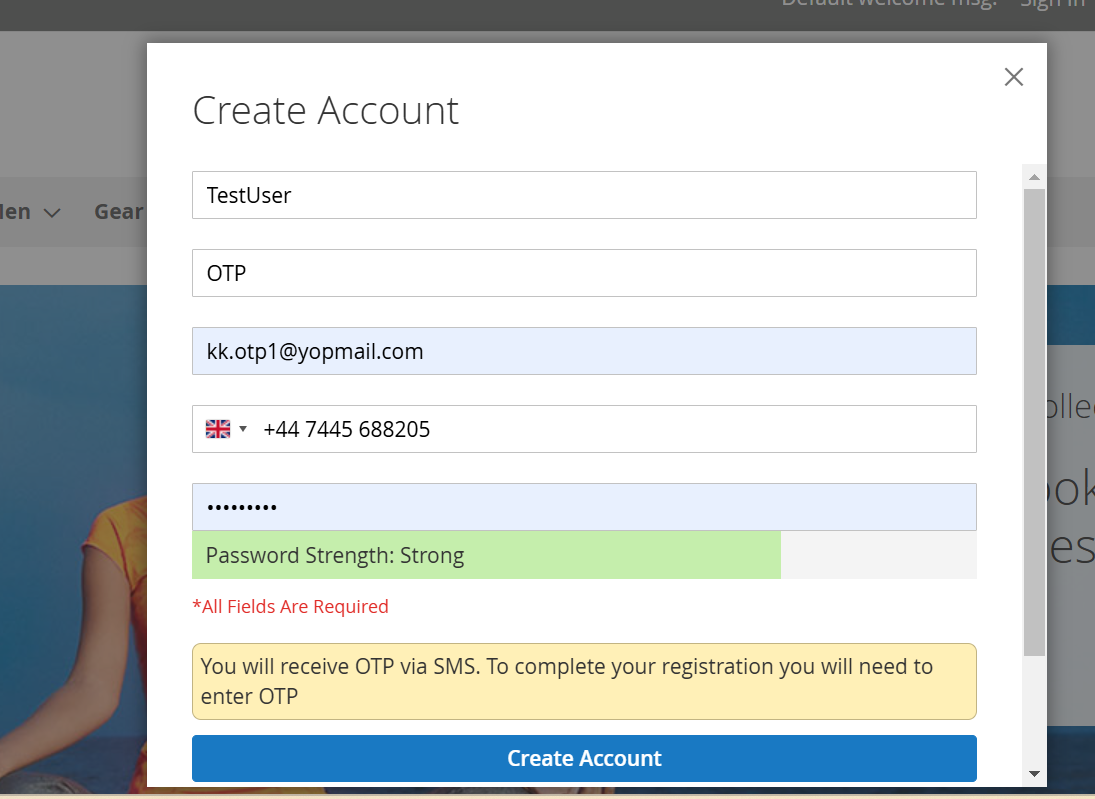Click the dialog's vertical scrollbar thumb

pos(1034,420)
